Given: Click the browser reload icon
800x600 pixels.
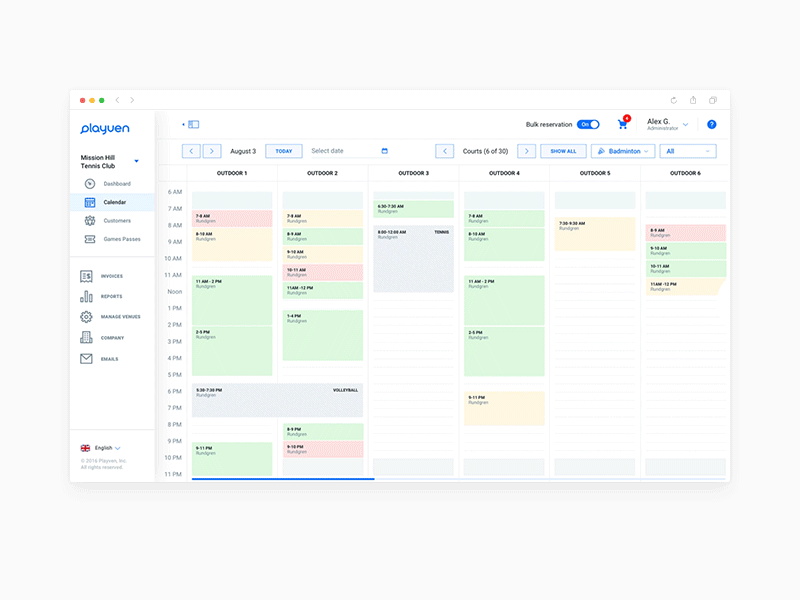Looking at the screenshot, I should coord(673,101).
